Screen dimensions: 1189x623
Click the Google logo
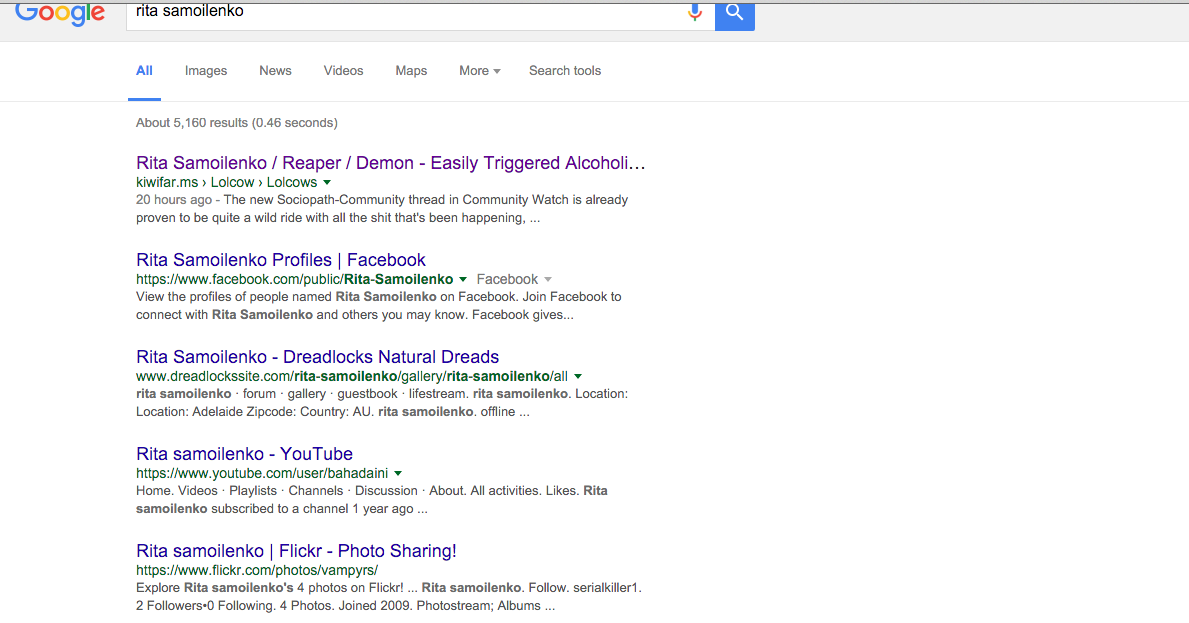60,14
